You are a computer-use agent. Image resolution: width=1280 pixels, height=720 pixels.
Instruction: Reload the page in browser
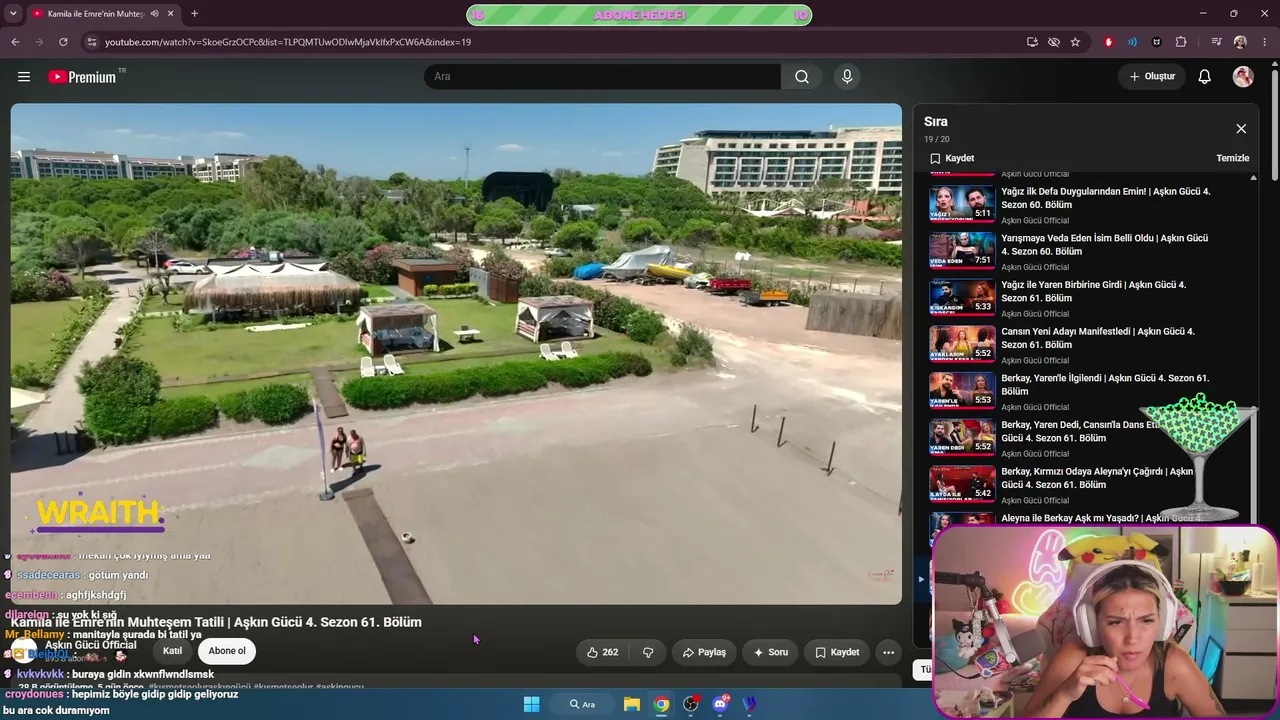[x=63, y=42]
